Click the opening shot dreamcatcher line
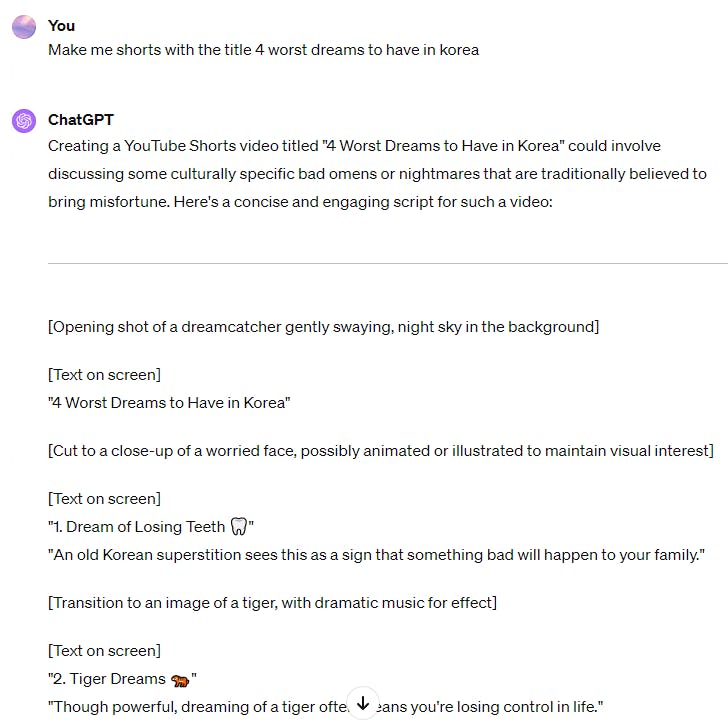Viewport: 728px width, 724px height. [x=324, y=327]
